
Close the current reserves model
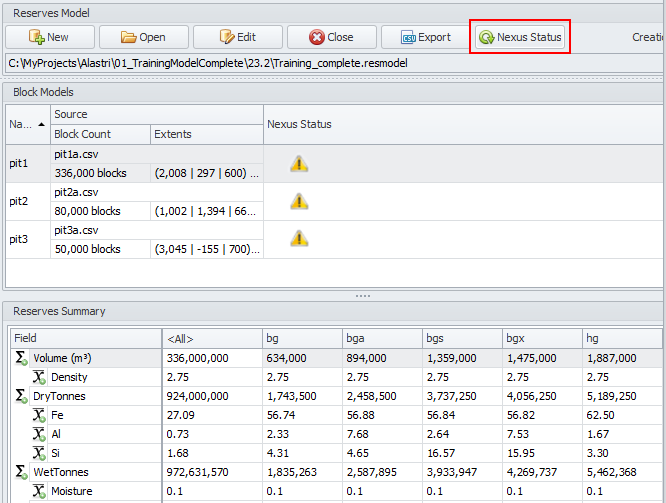(331, 37)
